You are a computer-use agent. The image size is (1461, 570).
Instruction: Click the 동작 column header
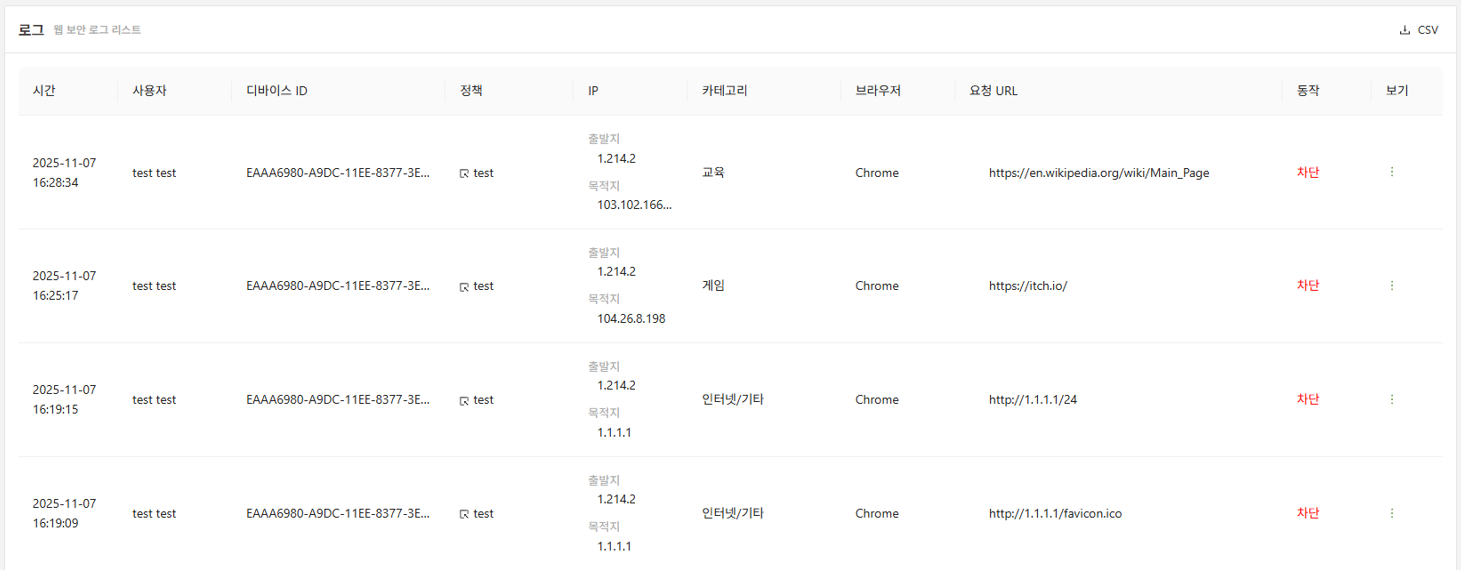click(x=1308, y=91)
